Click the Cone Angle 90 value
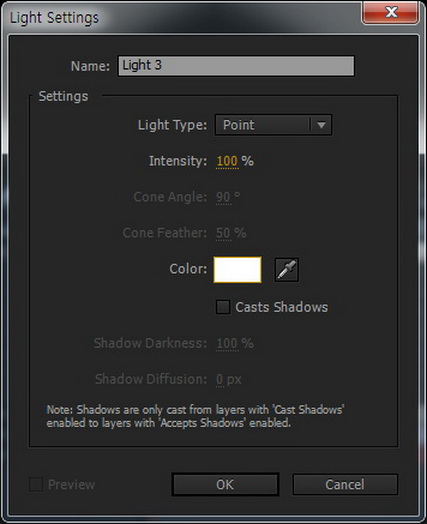This screenshot has height=524, width=427. coord(223,197)
